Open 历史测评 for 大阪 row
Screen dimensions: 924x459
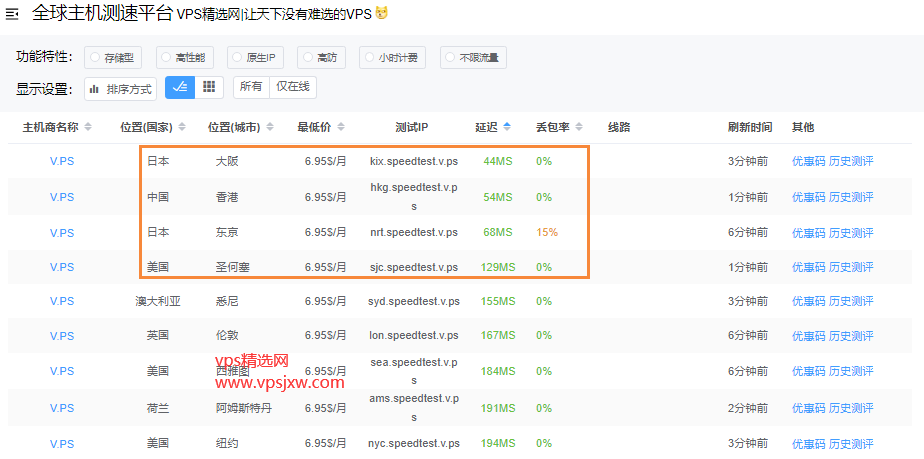coord(851,161)
